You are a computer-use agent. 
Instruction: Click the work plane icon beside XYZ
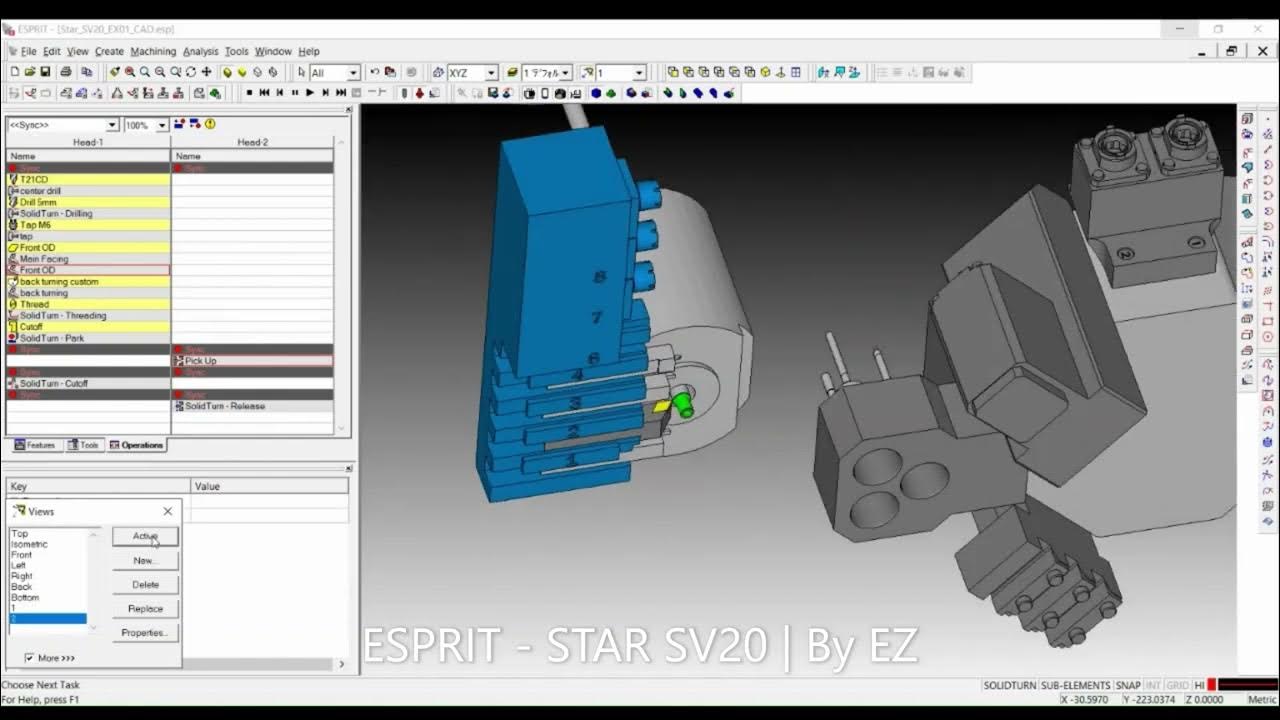coord(438,72)
